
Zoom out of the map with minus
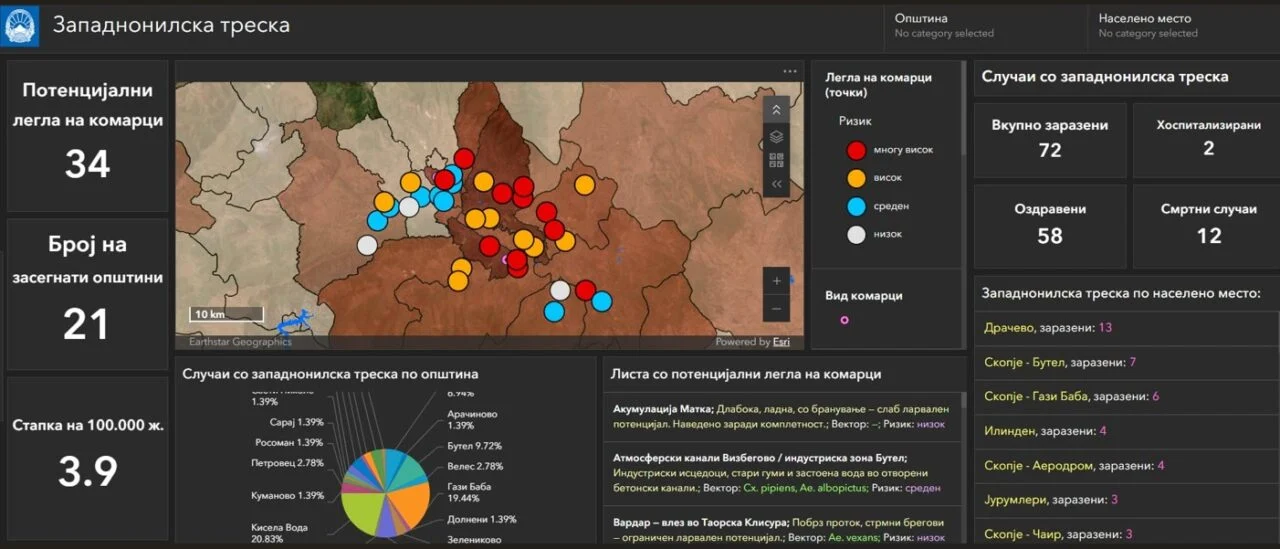(x=777, y=308)
